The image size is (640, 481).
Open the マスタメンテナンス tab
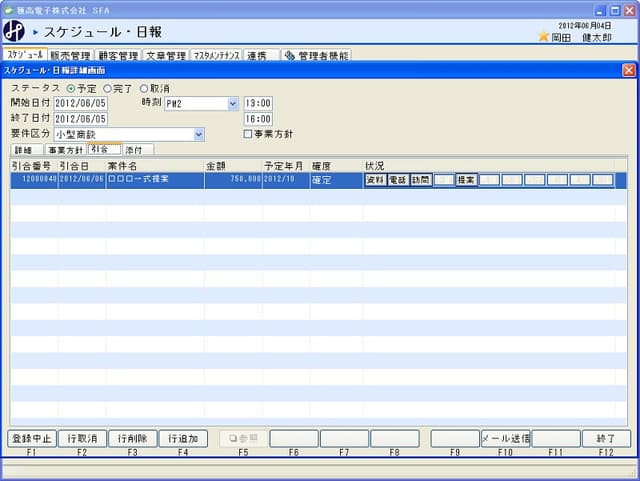tap(216, 56)
